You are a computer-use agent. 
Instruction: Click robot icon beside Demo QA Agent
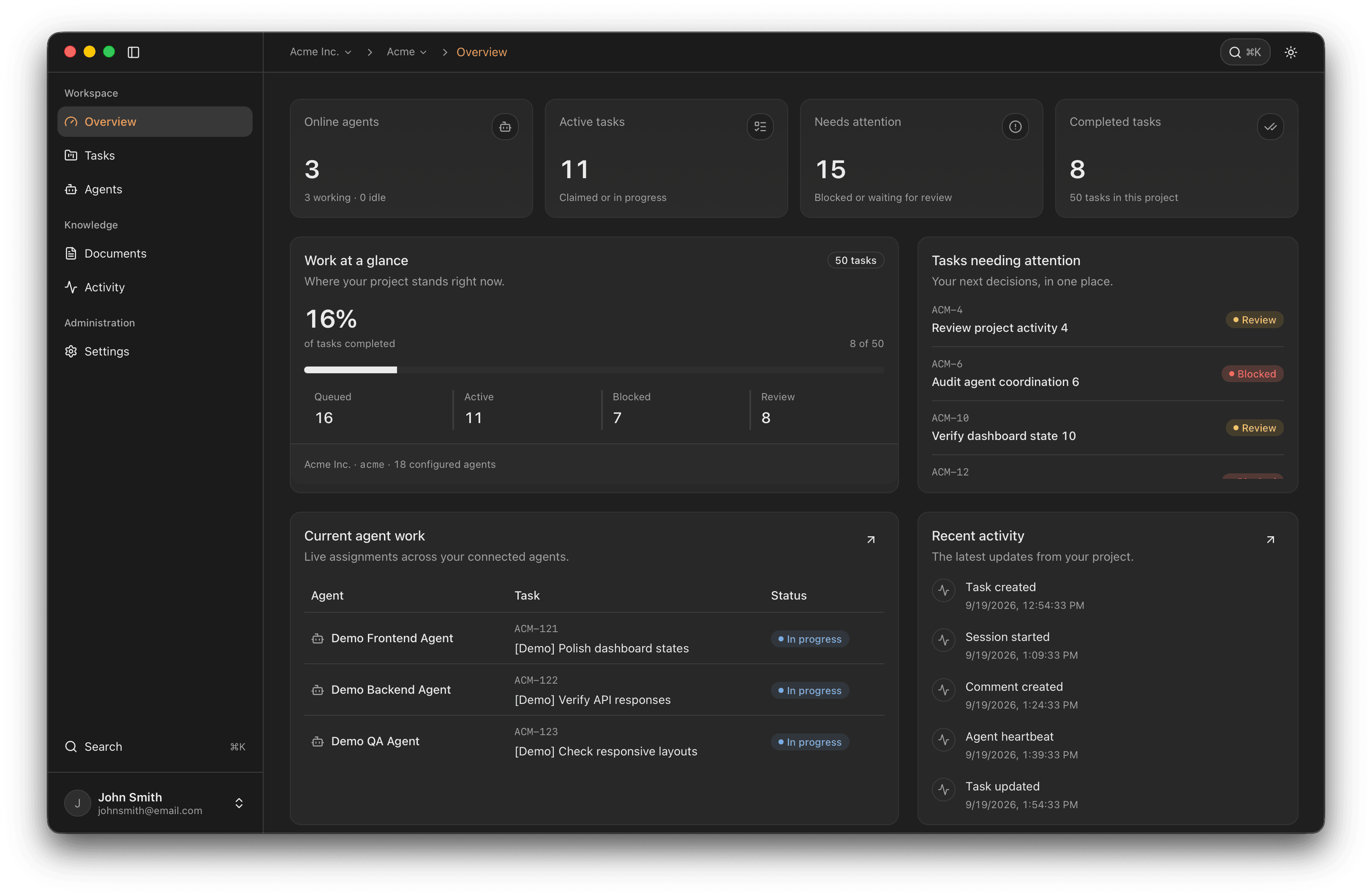coord(318,741)
